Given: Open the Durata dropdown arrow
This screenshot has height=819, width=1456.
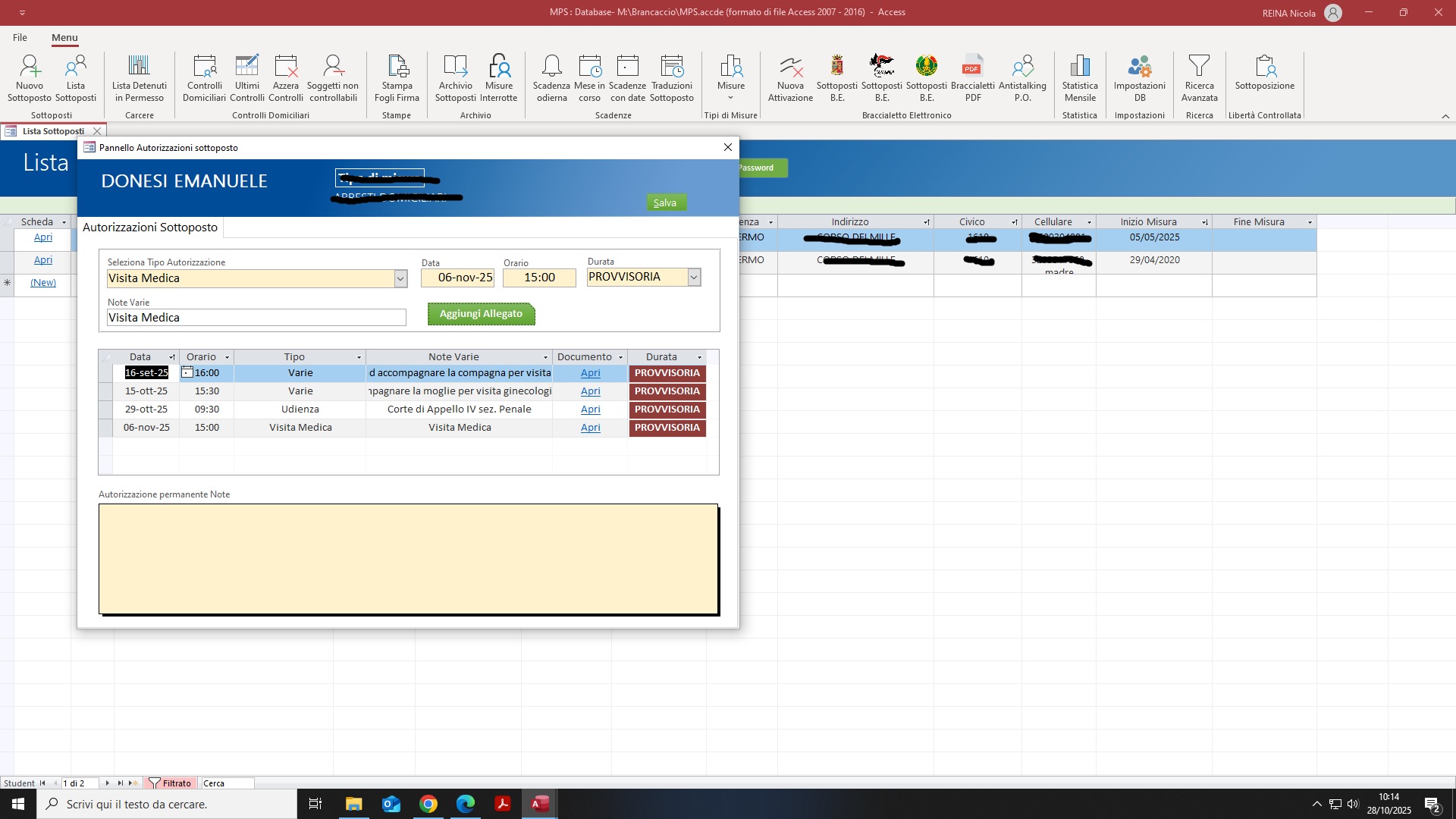Looking at the screenshot, I should point(693,278).
